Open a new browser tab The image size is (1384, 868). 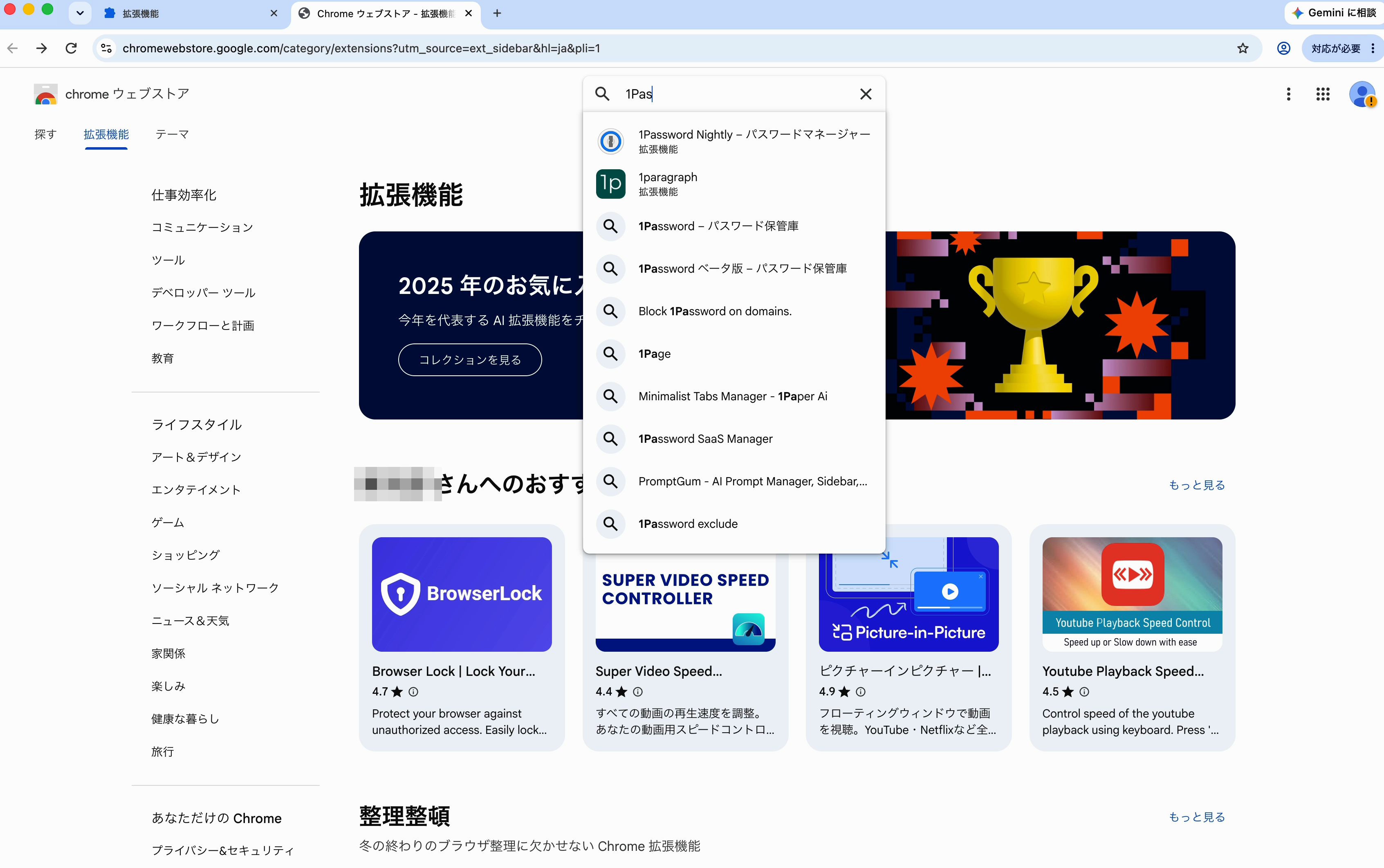coord(497,13)
